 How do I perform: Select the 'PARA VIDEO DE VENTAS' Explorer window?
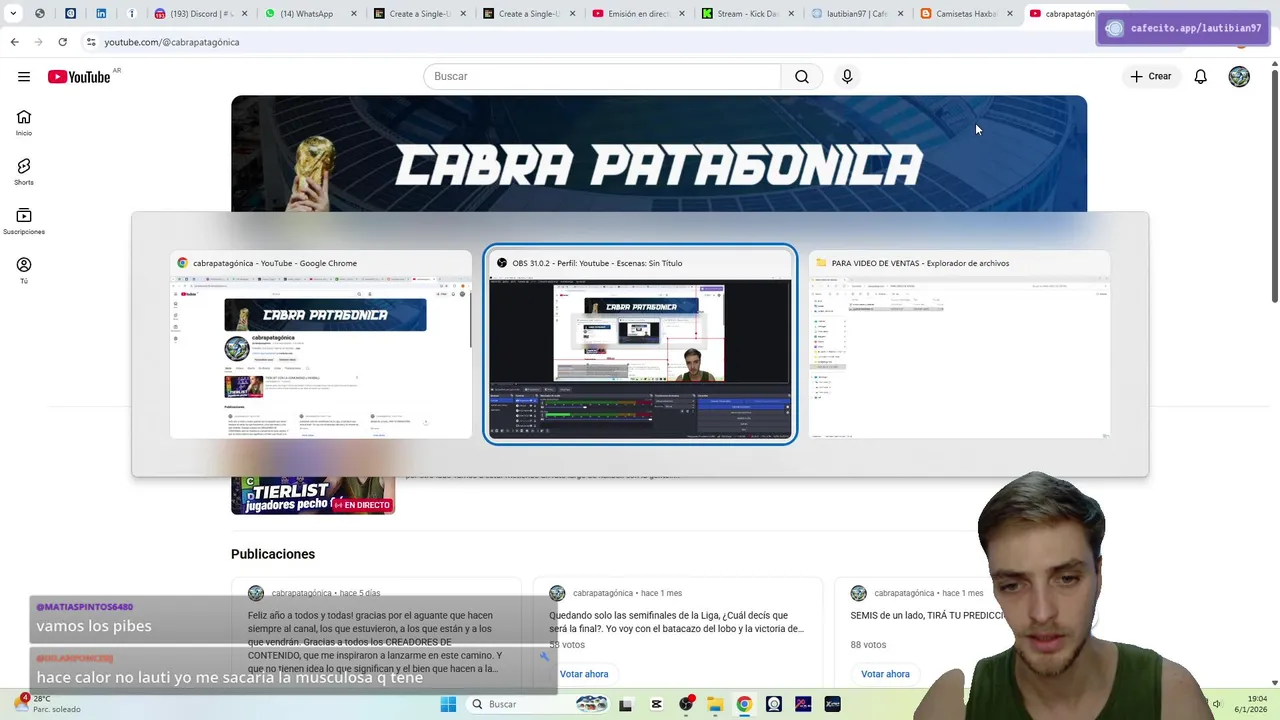tap(960, 345)
